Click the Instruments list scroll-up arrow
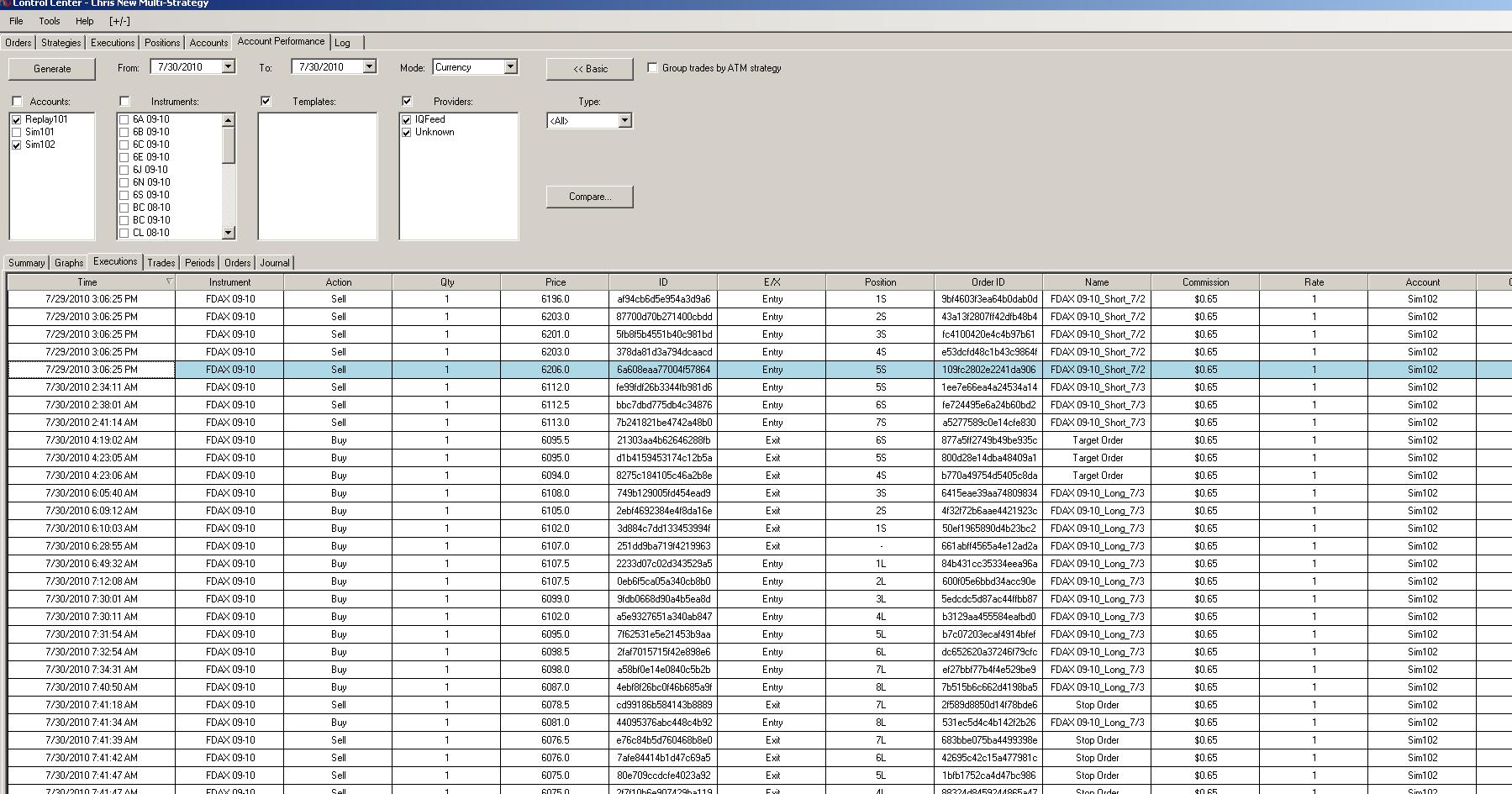 coord(228,120)
